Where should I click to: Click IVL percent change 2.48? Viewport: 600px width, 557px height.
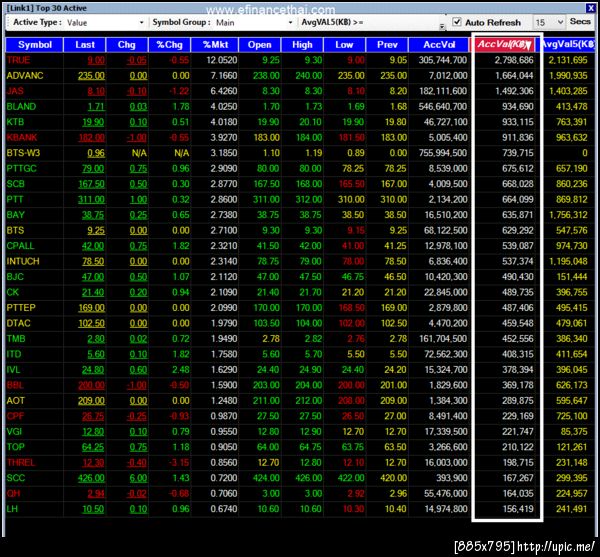click(x=181, y=370)
